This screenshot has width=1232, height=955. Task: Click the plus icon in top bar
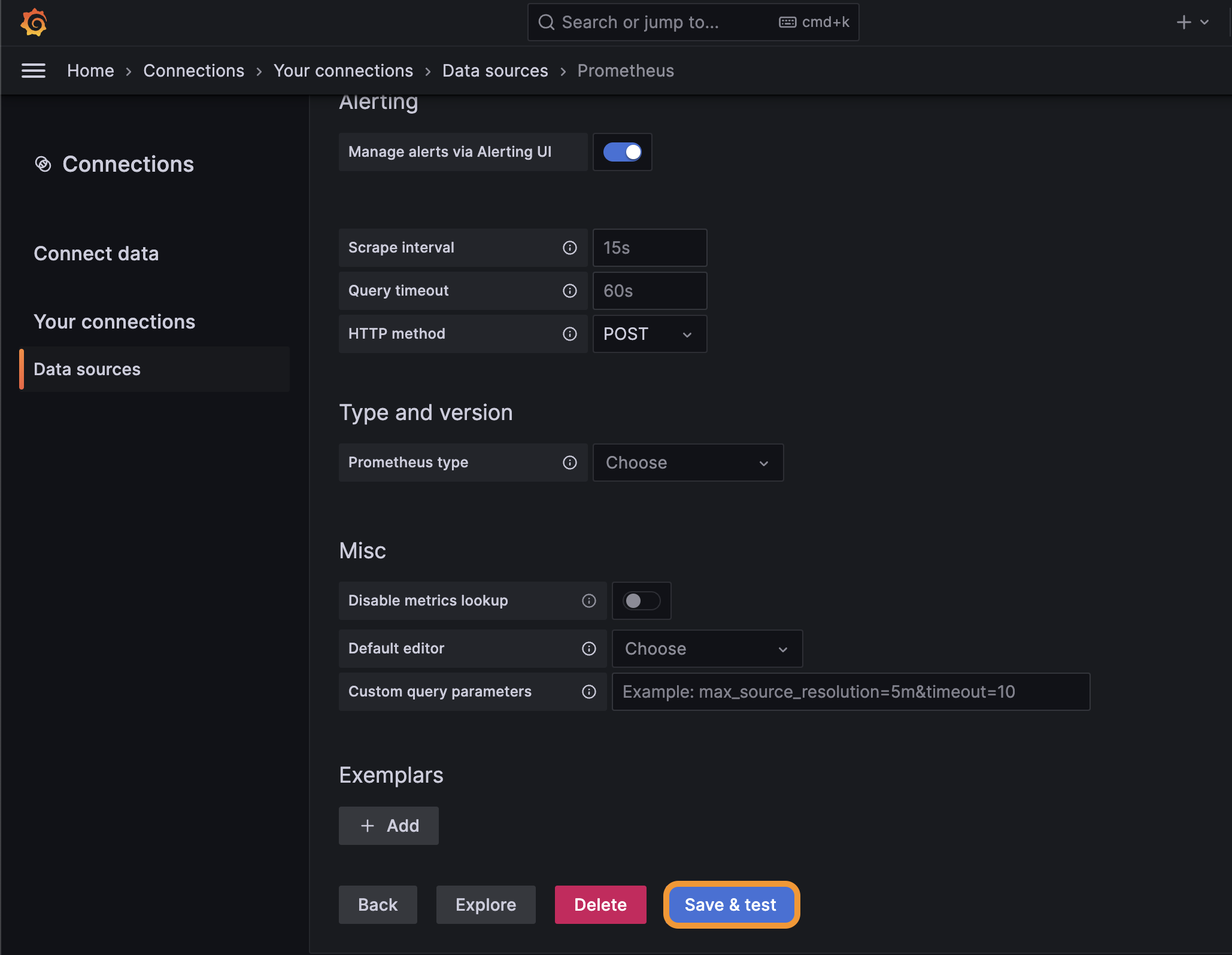click(x=1184, y=23)
